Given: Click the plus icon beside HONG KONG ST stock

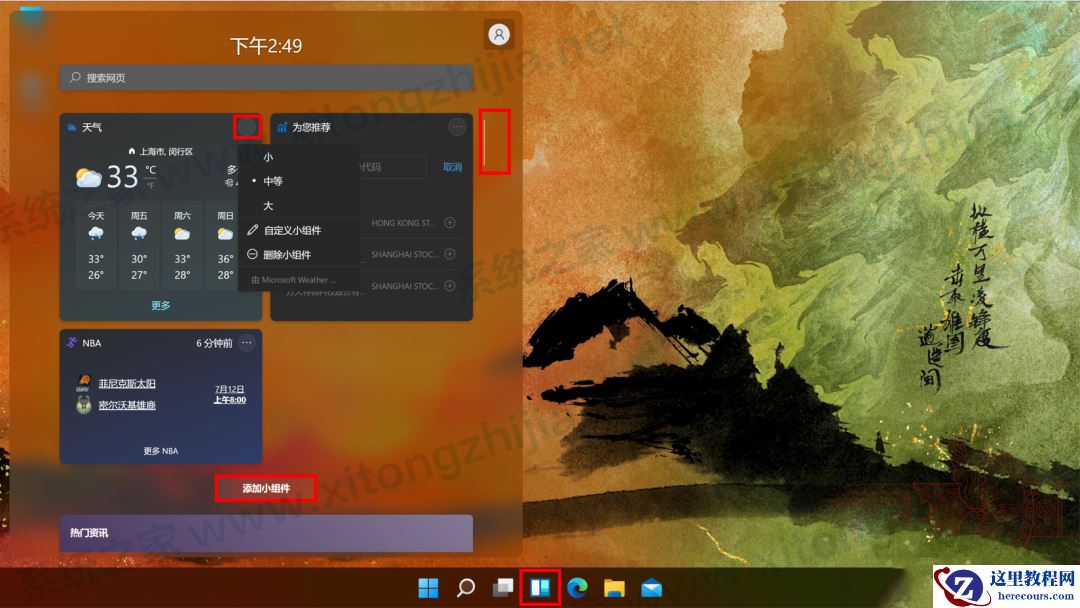Looking at the screenshot, I should pos(450,223).
